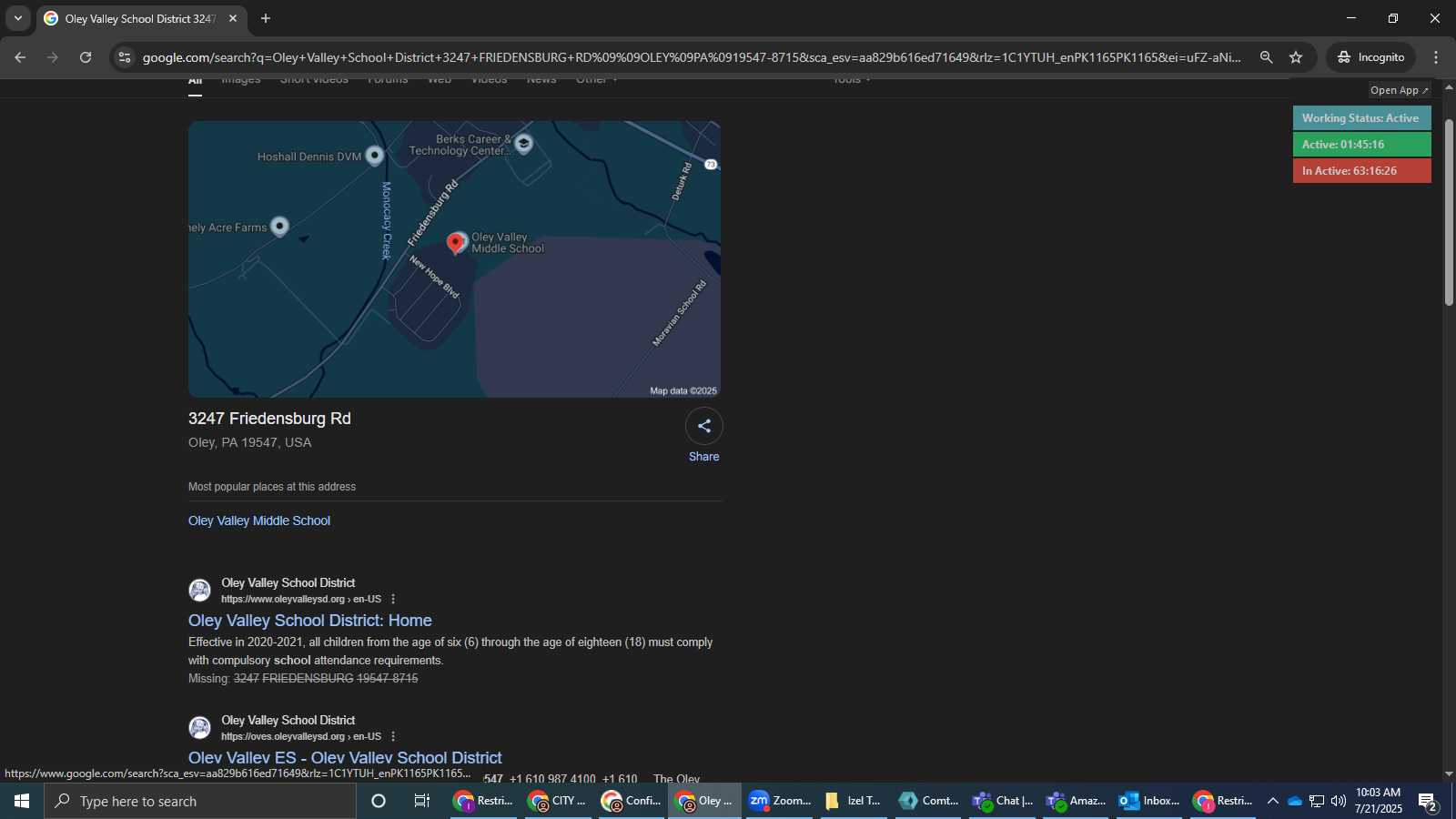Open the Windows Start menu
The height and width of the screenshot is (819, 1456).
pos(22,801)
